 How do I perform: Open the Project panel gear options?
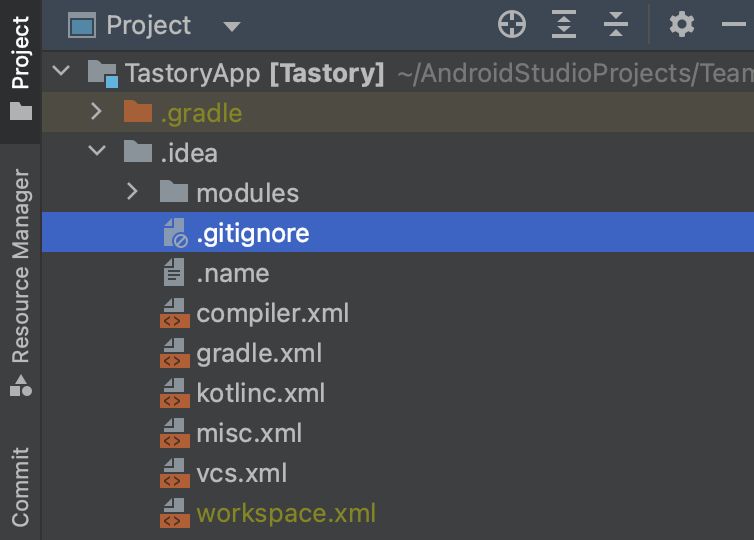pos(682,24)
